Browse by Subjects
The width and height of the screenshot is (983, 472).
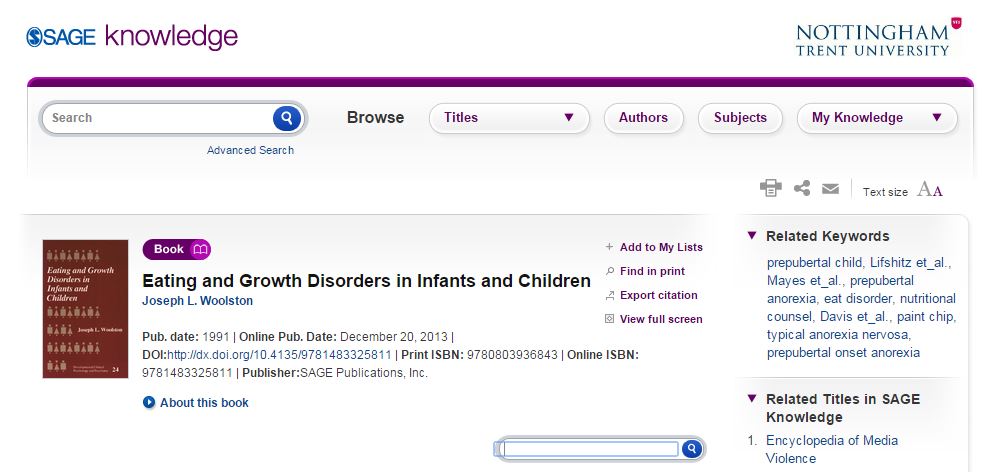pos(740,118)
